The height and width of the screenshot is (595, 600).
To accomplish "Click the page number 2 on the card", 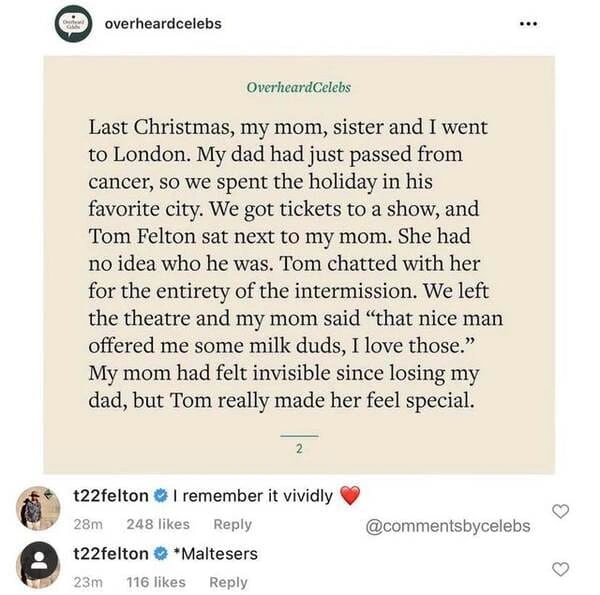I will 299,449.
